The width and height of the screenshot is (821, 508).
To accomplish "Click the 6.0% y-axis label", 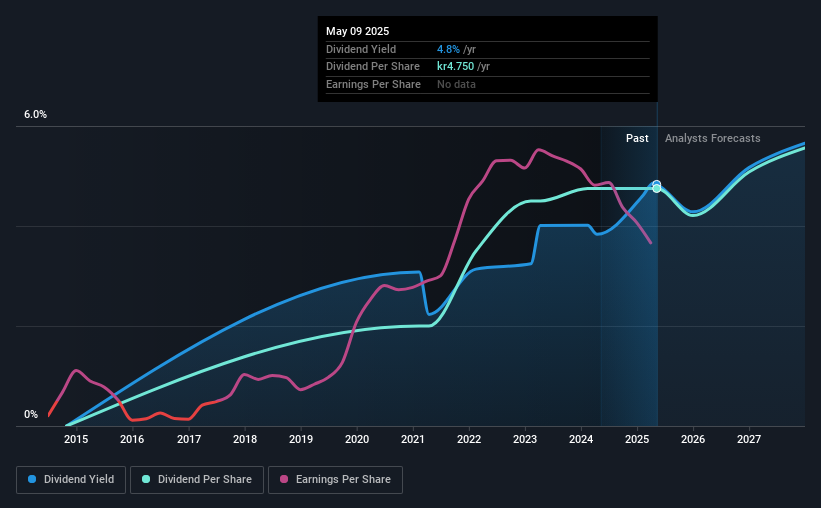I will click(x=35, y=115).
